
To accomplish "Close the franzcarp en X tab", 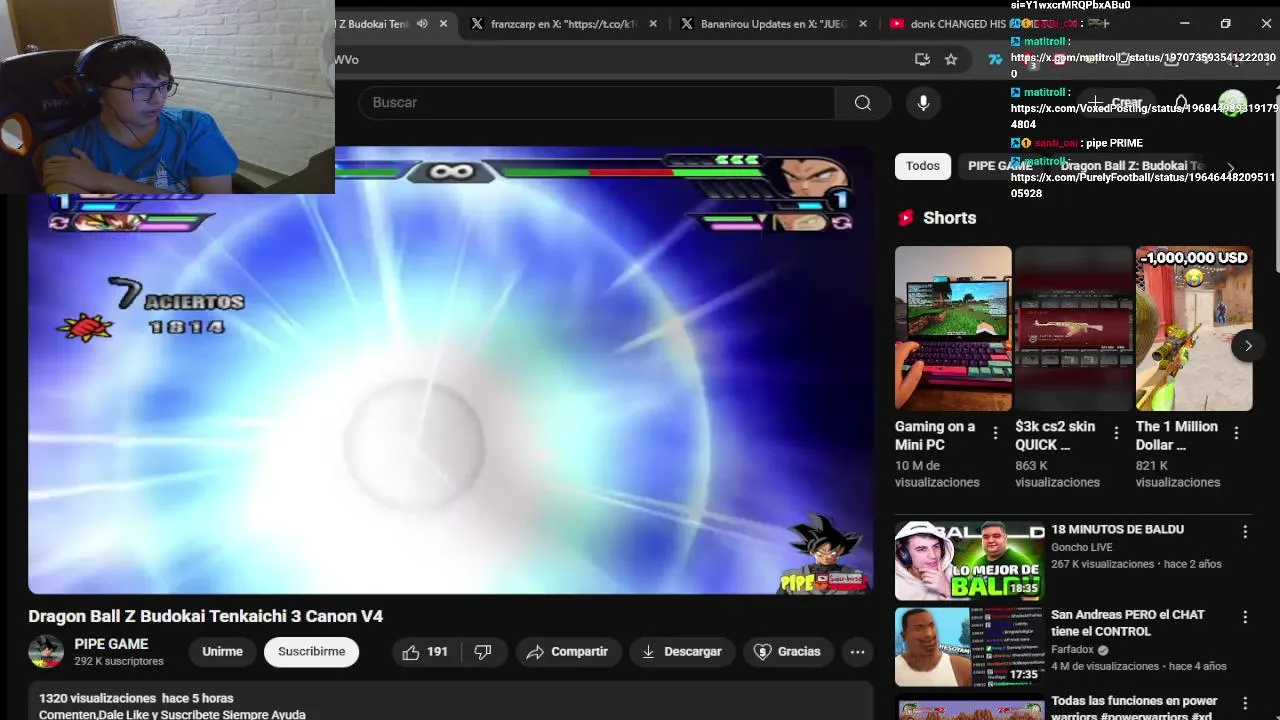I will coord(653,24).
